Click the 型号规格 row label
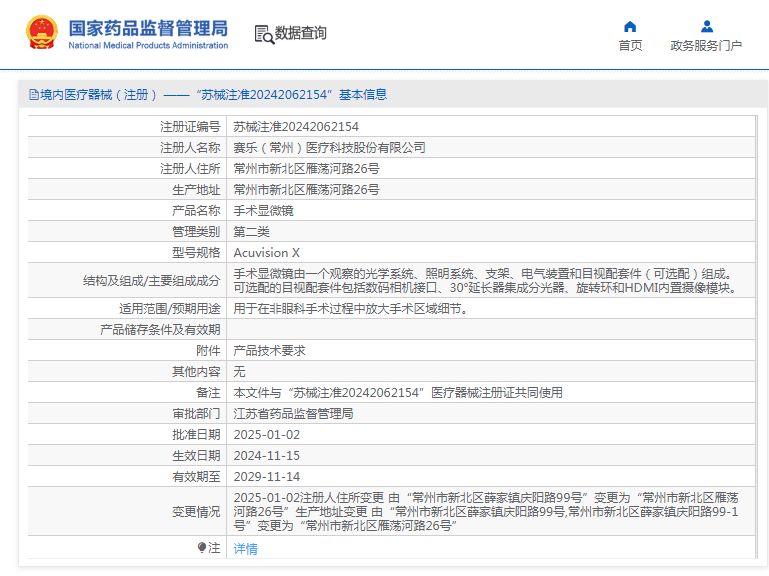 [x=196, y=253]
